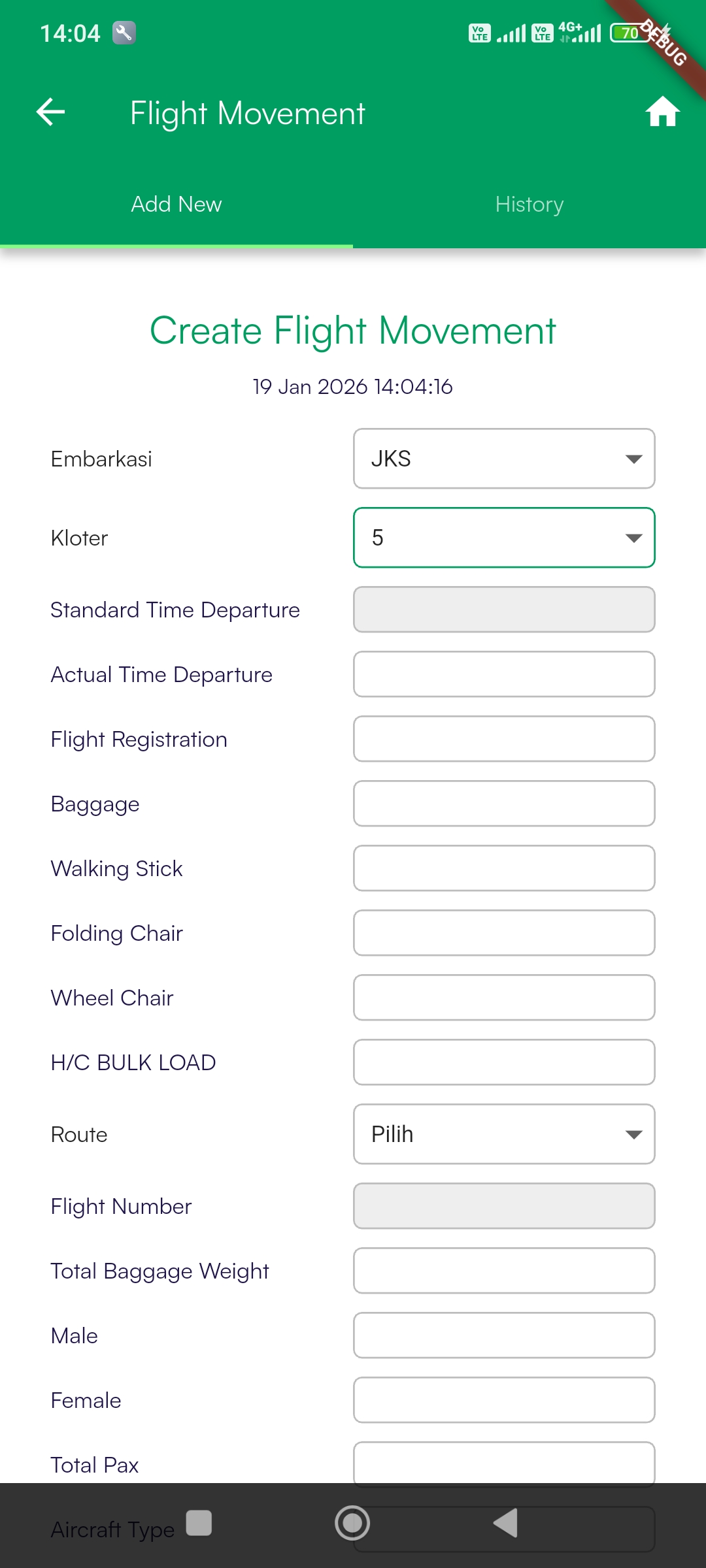Select the Add New tab
Screen dimensions: 706x1568
tap(176, 204)
